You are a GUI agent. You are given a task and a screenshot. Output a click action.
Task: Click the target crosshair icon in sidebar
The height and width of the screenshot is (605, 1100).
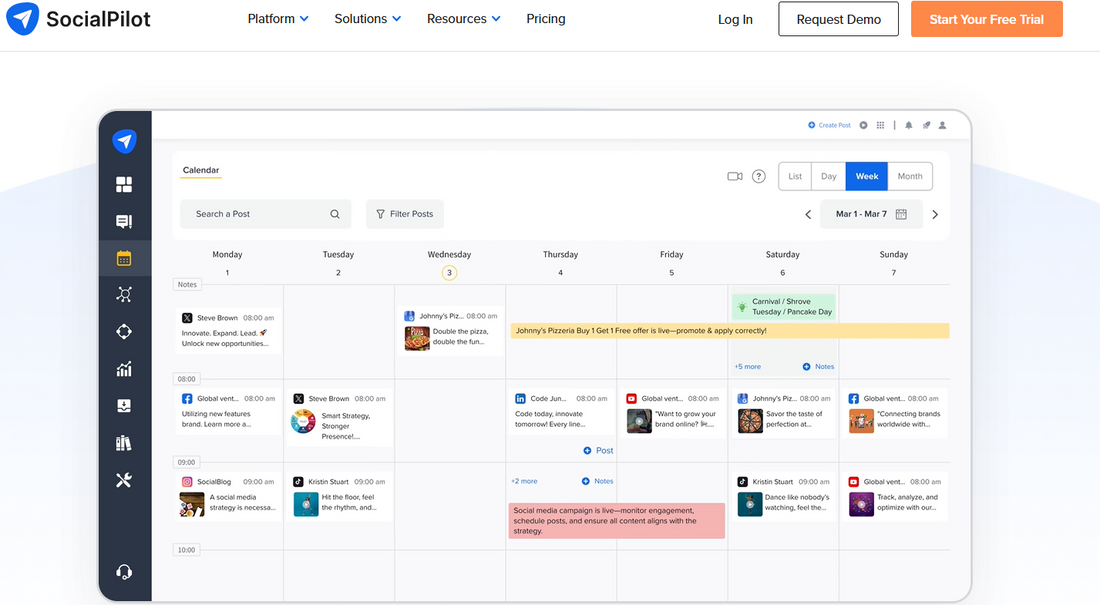[124, 331]
